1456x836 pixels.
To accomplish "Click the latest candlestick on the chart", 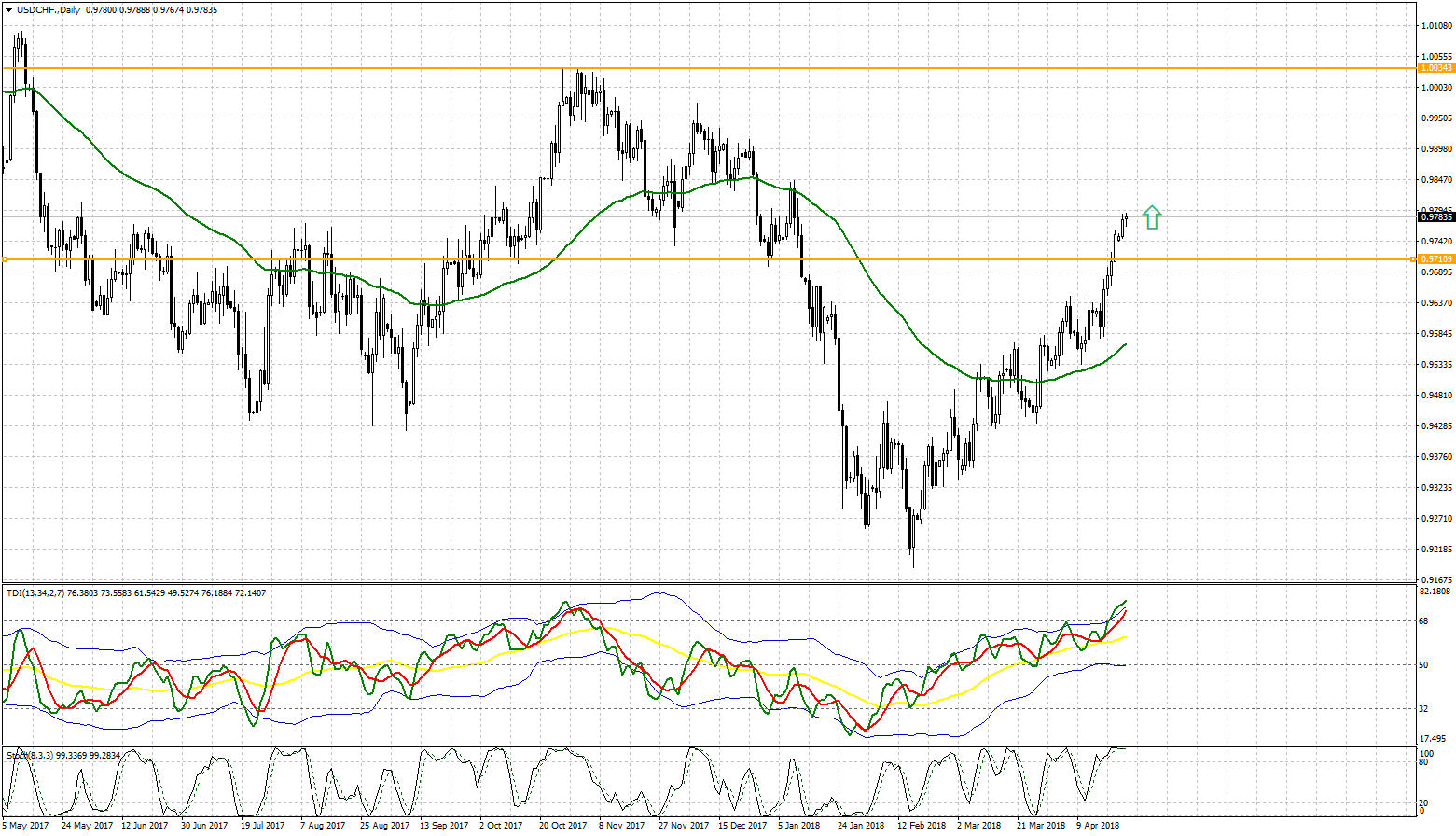I will click(x=1126, y=218).
